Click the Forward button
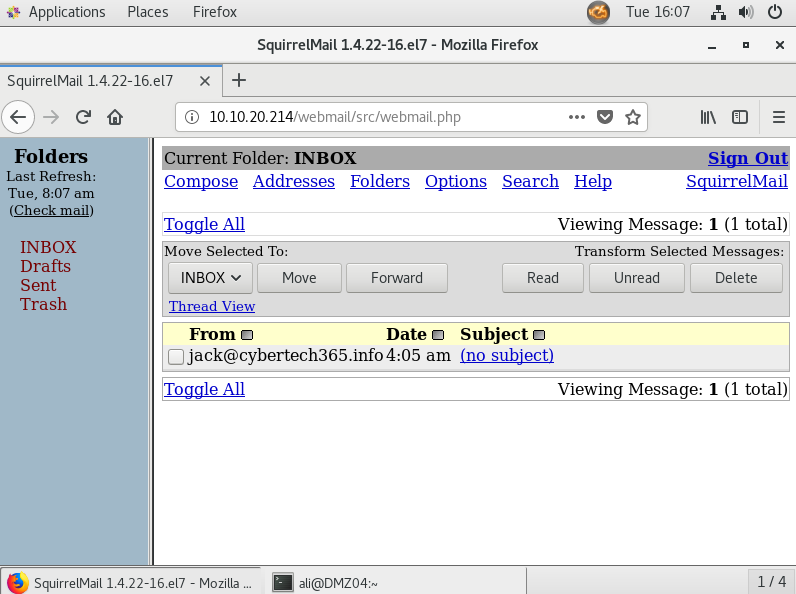 pos(396,278)
